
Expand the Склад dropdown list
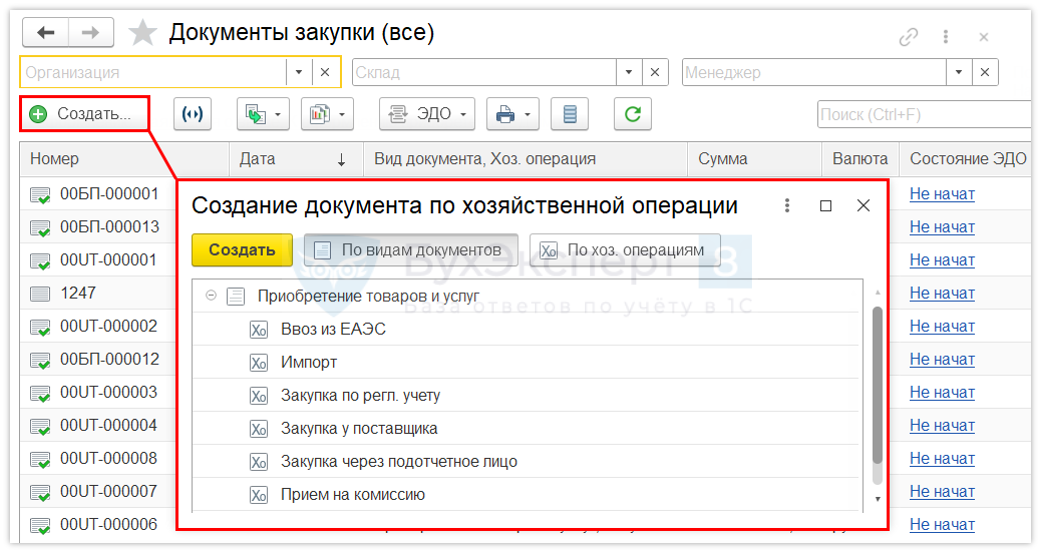628,72
